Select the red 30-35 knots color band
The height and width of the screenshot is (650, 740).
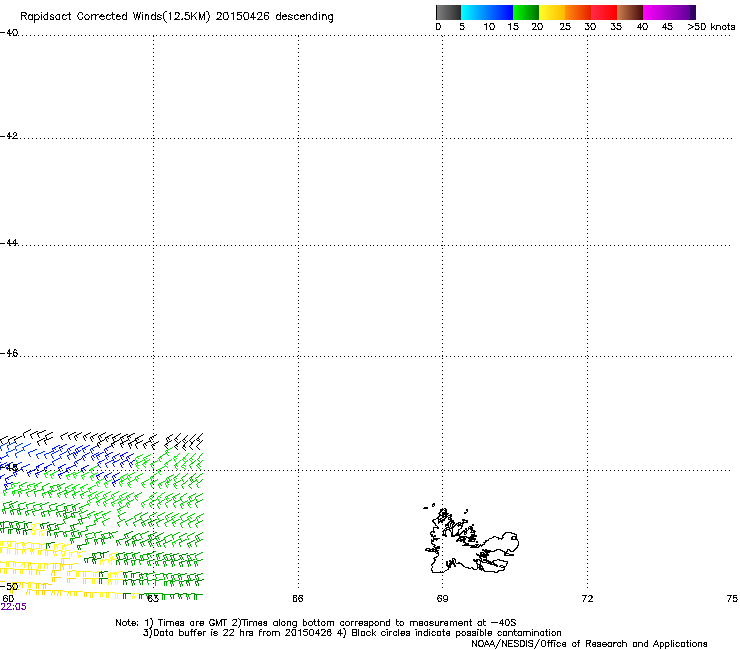point(604,12)
